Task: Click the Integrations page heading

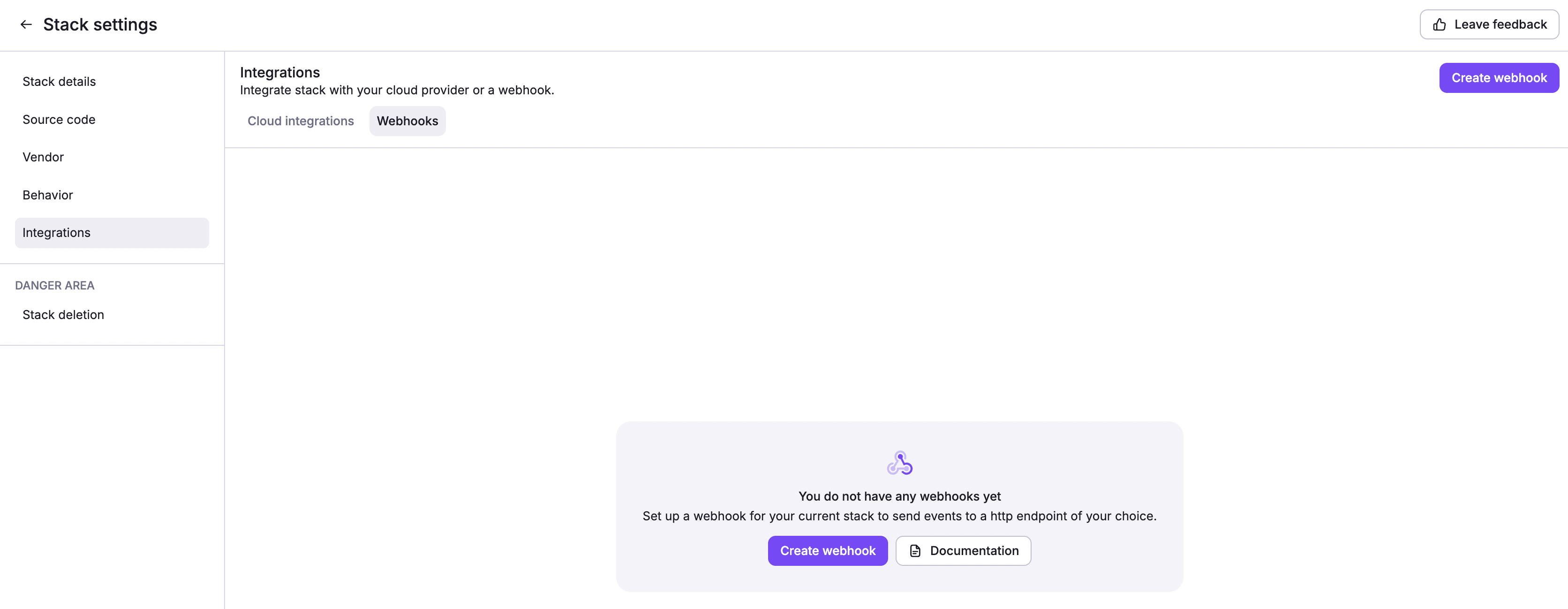Action: click(280, 72)
